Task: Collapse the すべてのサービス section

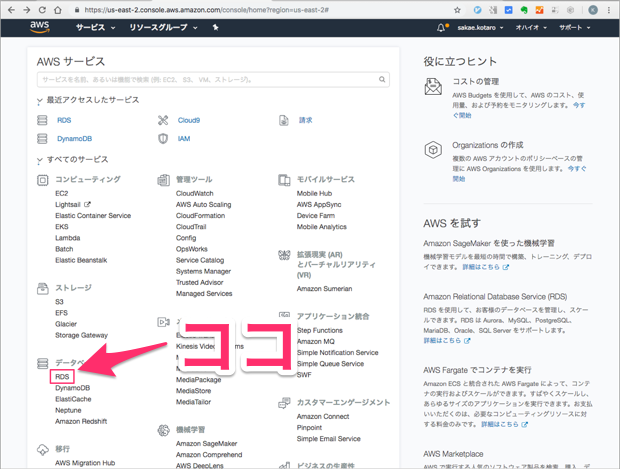Action: pos(40,161)
